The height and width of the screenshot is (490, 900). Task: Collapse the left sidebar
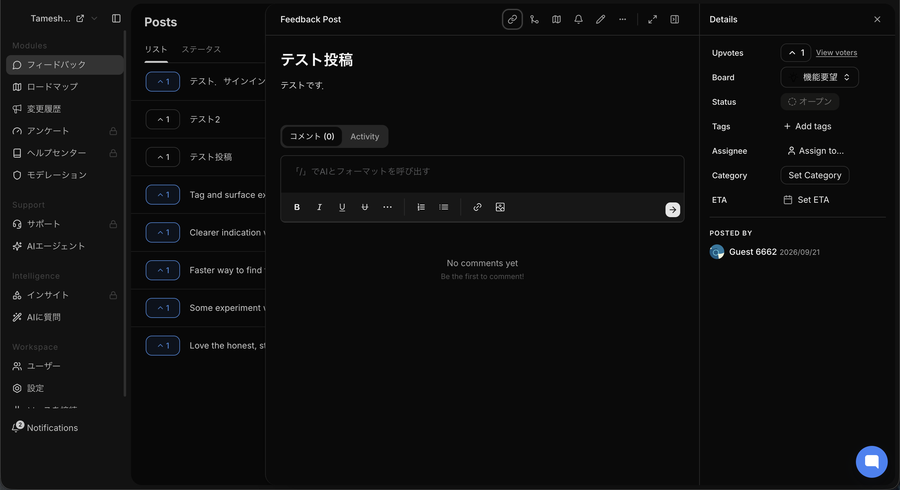coord(116,18)
